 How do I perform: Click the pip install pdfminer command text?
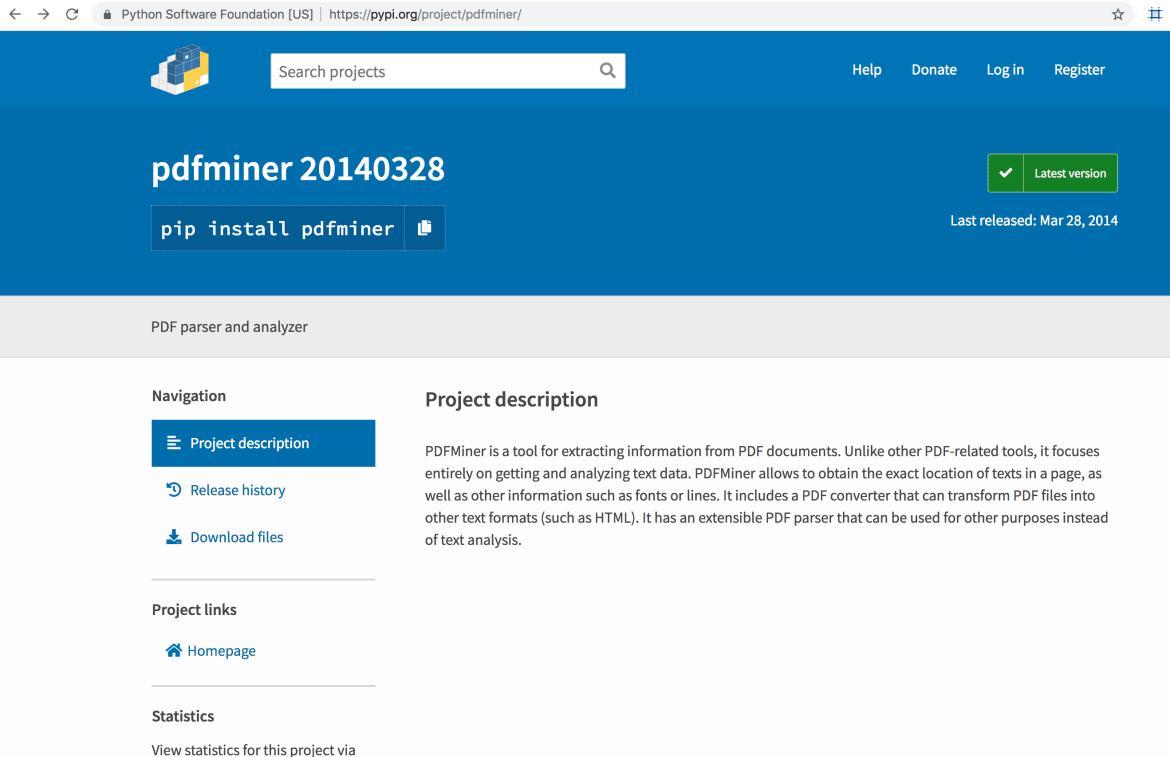[x=277, y=228]
